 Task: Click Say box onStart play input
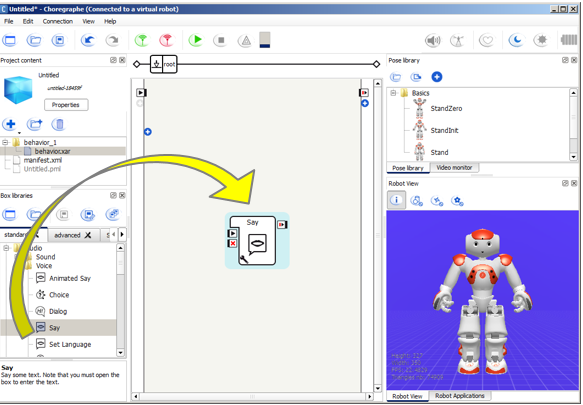point(232,233)
